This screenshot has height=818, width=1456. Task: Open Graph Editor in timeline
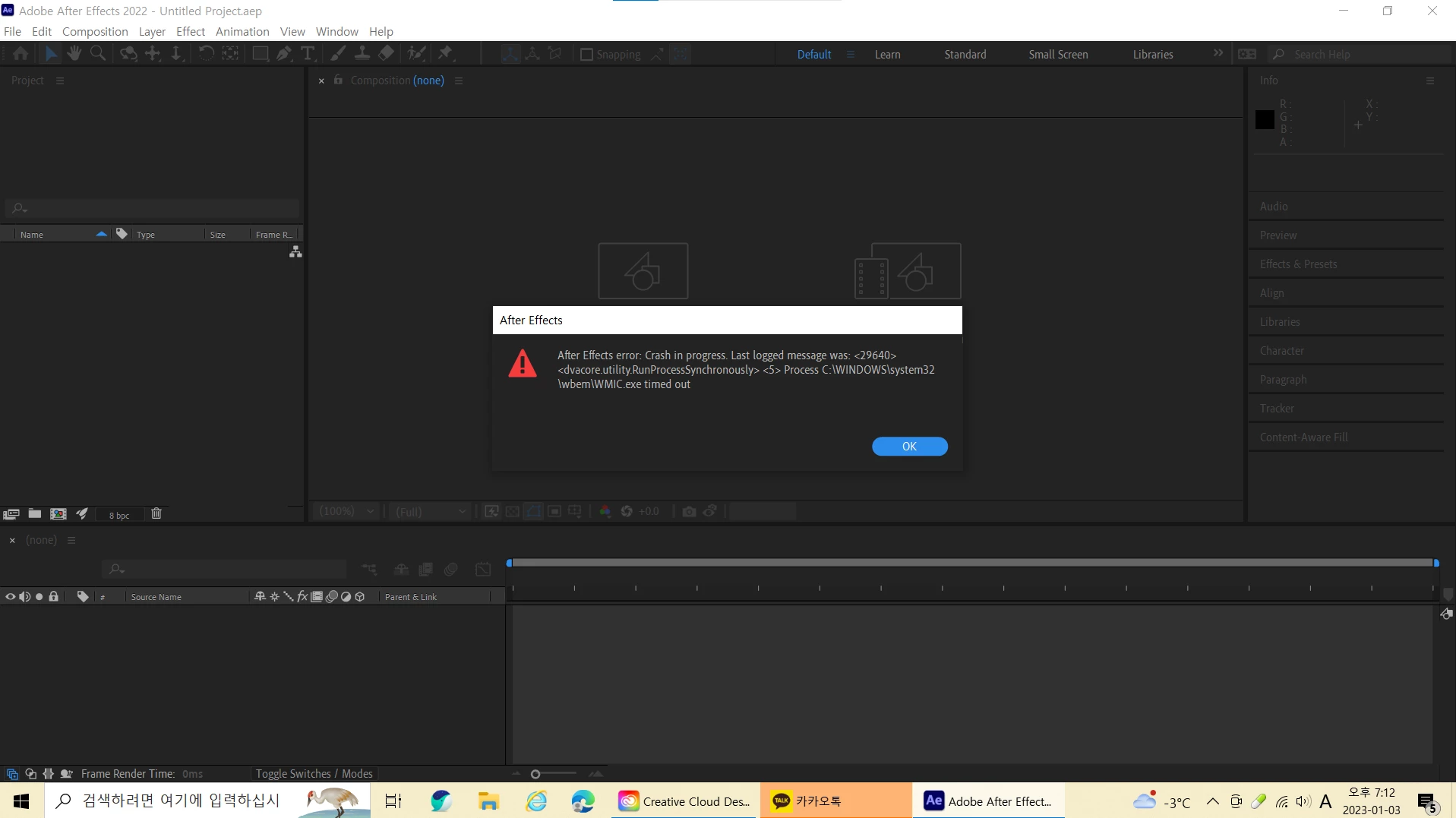click(x=483, y=570)
